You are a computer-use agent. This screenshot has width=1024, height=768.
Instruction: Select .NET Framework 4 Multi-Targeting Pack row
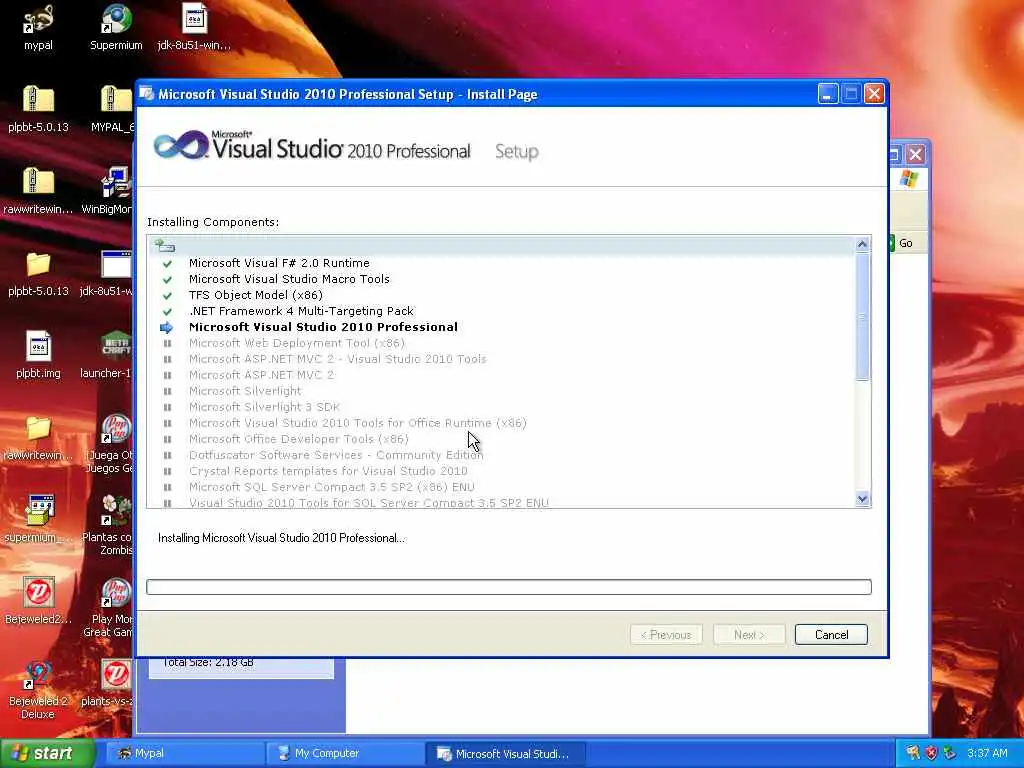pyautogui.click(x=502, y=311)
